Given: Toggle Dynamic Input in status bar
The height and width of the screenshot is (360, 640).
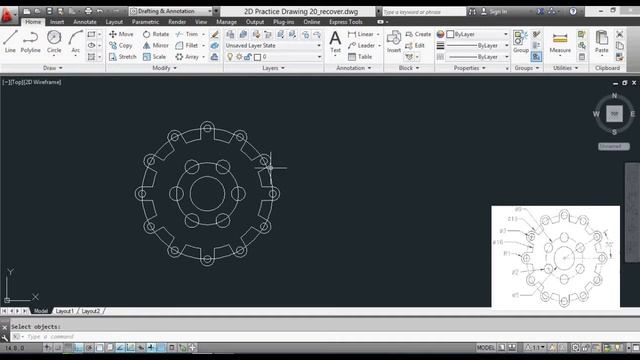Looking at the screenshot, I should pyautogui.click(x=141, y=348).
